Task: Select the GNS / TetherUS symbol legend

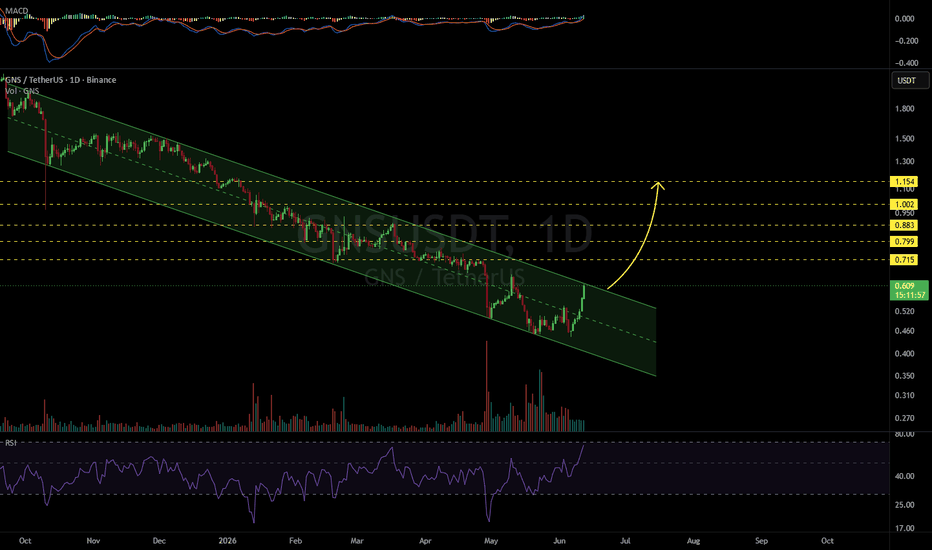Action: tap(61, 80)
